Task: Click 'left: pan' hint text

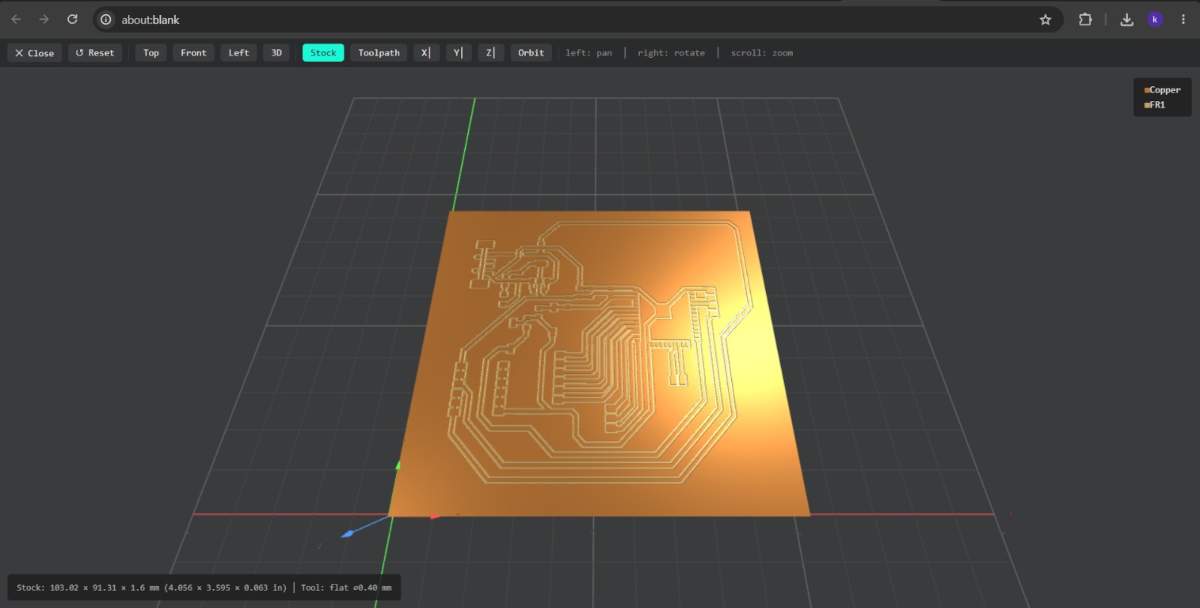Action: pyautogui.click(x=589, y=53)
